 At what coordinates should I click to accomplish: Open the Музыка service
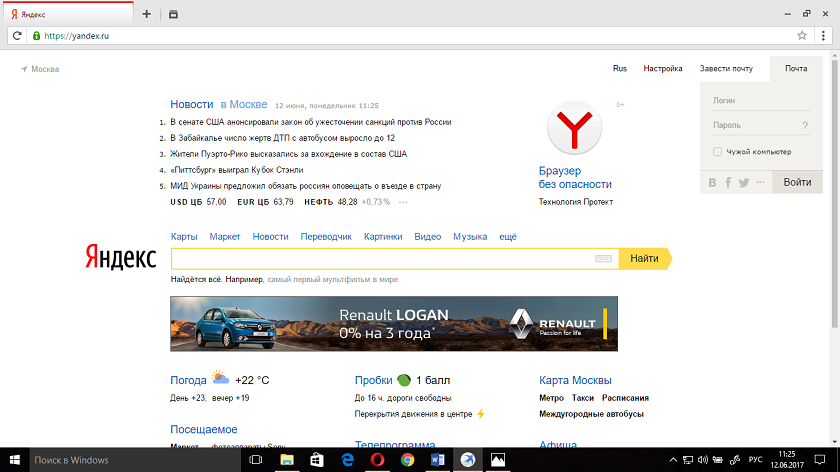[x=470, y=237]
